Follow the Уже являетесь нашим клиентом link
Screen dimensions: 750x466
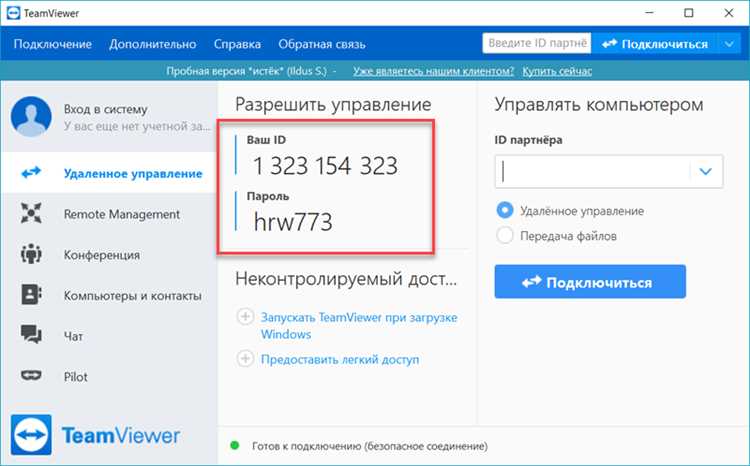click(433, 71)
